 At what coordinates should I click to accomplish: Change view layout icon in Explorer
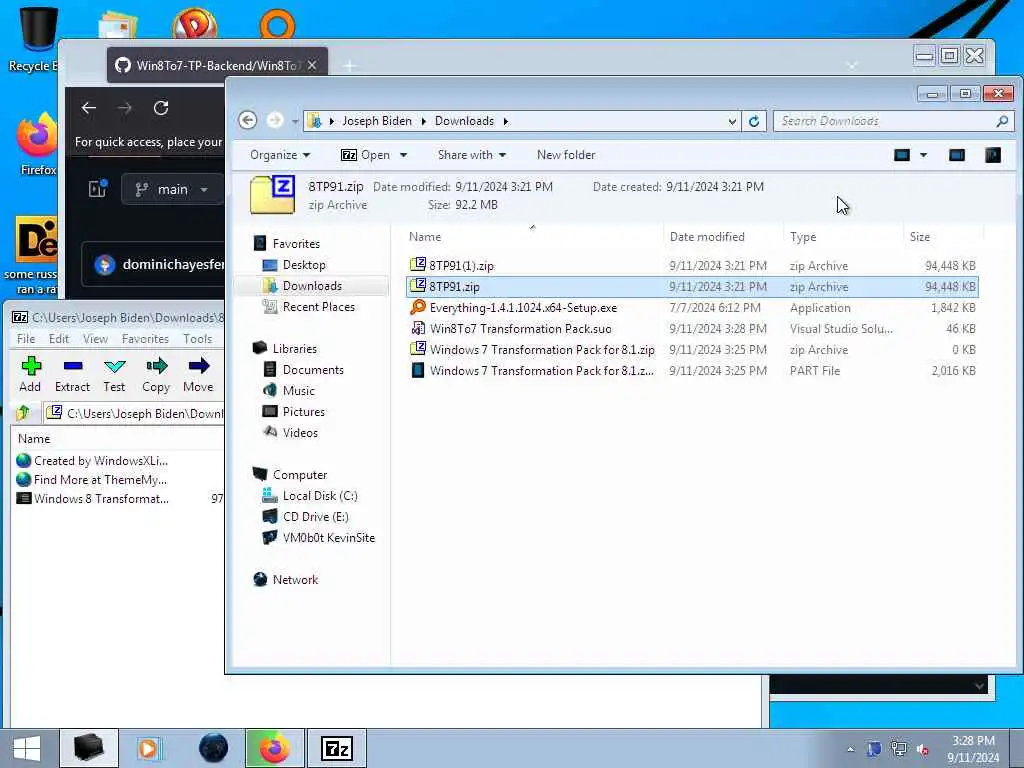click(x=902, y=155)
